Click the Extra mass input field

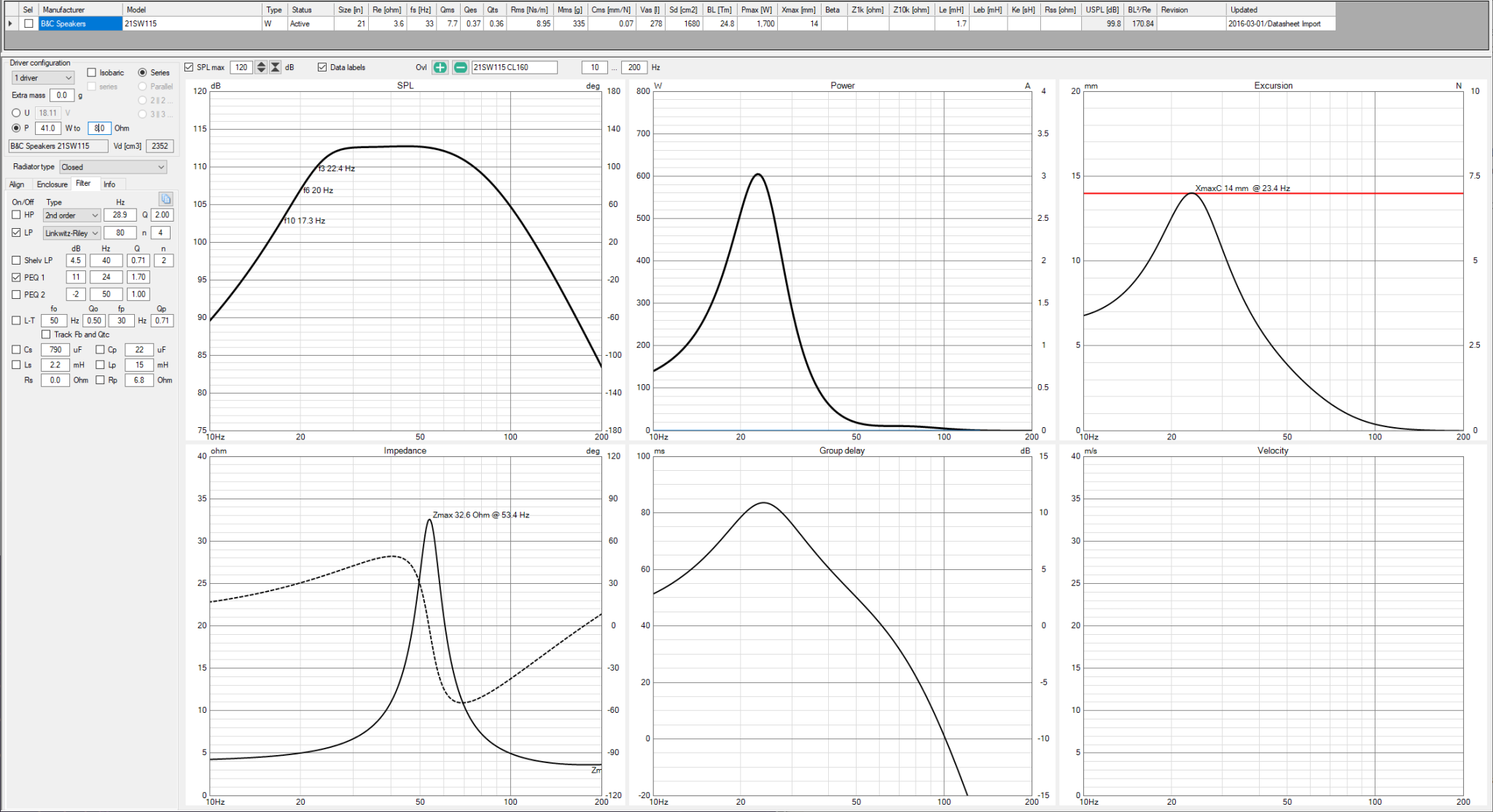point(62,95)
